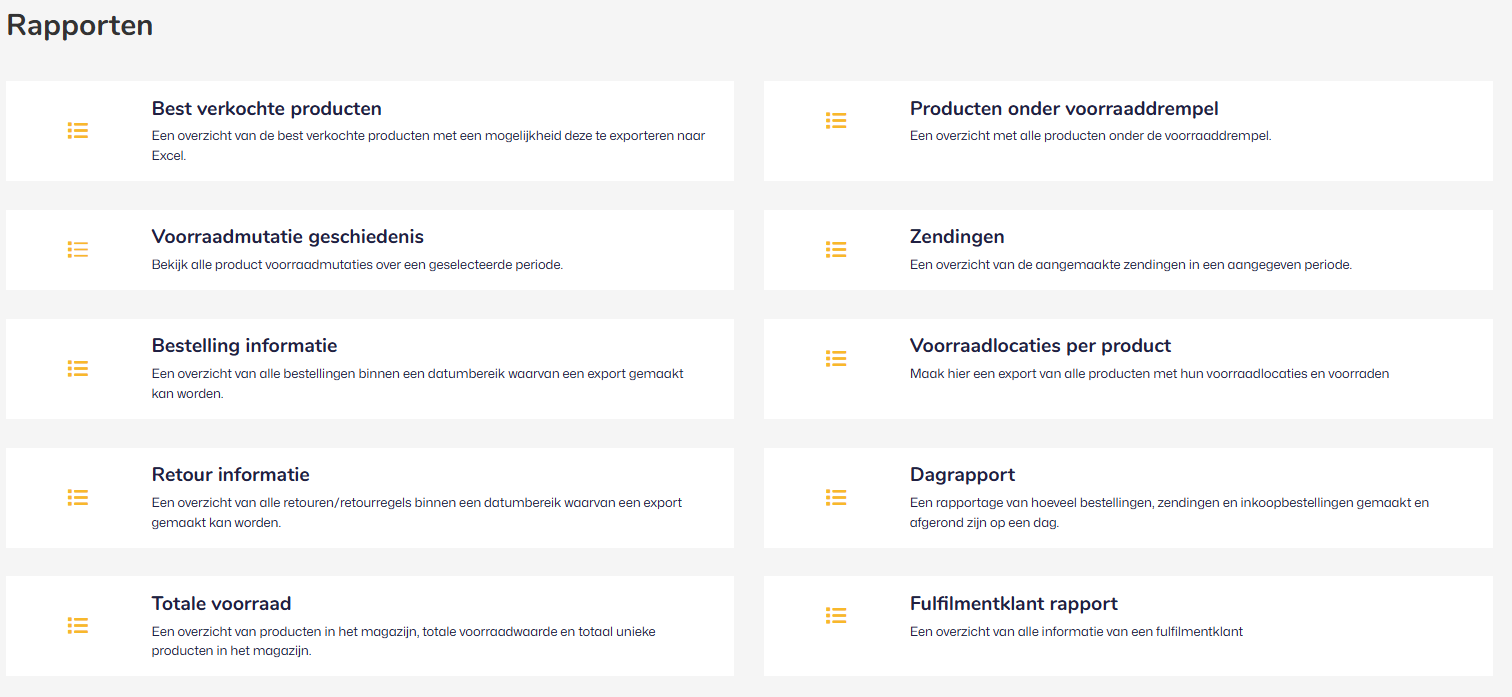Open the Totale voorraad report
This screenshot has width=1512, height=697.
click(x=222, y=604)
